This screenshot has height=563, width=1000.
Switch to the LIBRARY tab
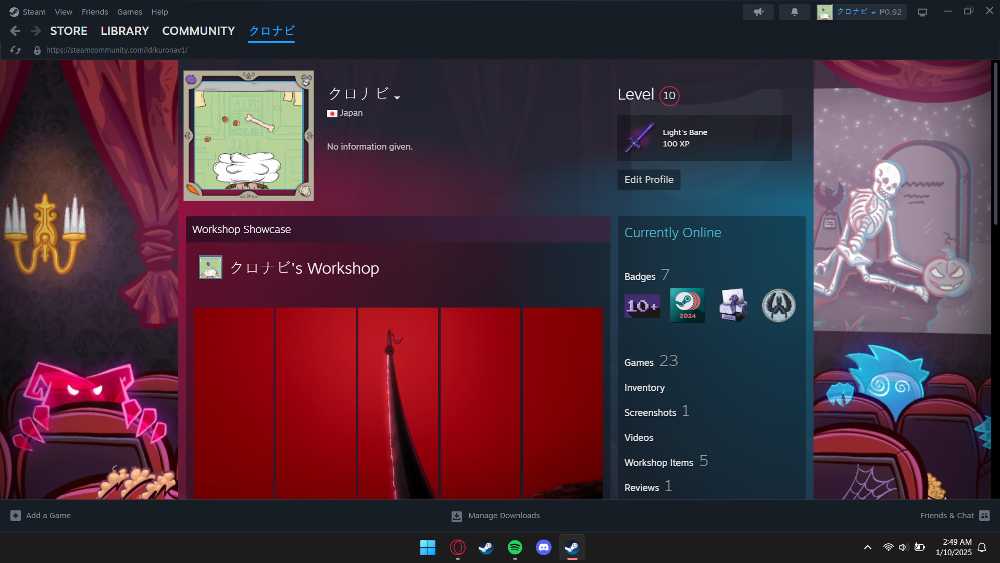(124, 31)
